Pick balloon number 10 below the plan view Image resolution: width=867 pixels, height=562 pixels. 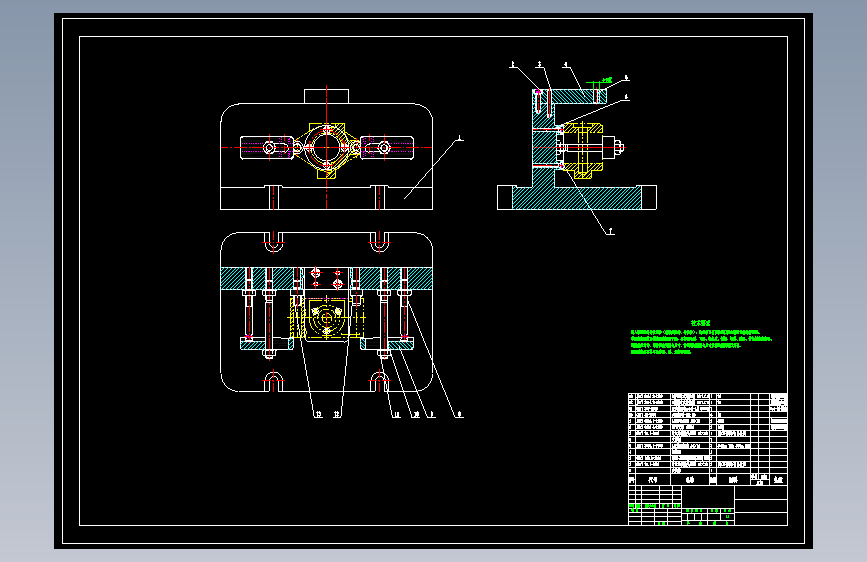(416, 414)
